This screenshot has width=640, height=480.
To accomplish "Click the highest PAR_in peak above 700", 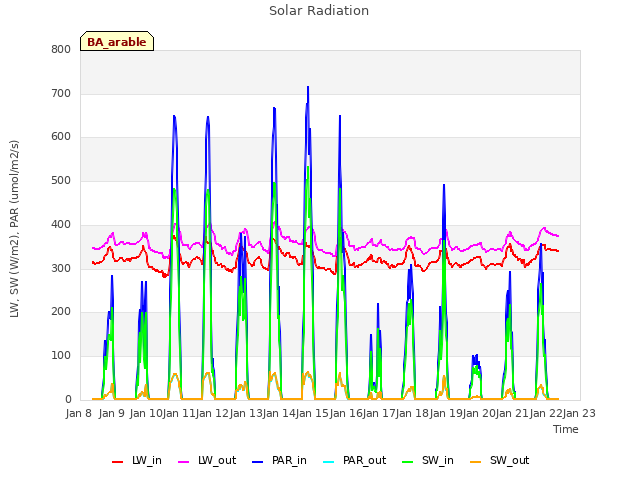I will (308, 87).
